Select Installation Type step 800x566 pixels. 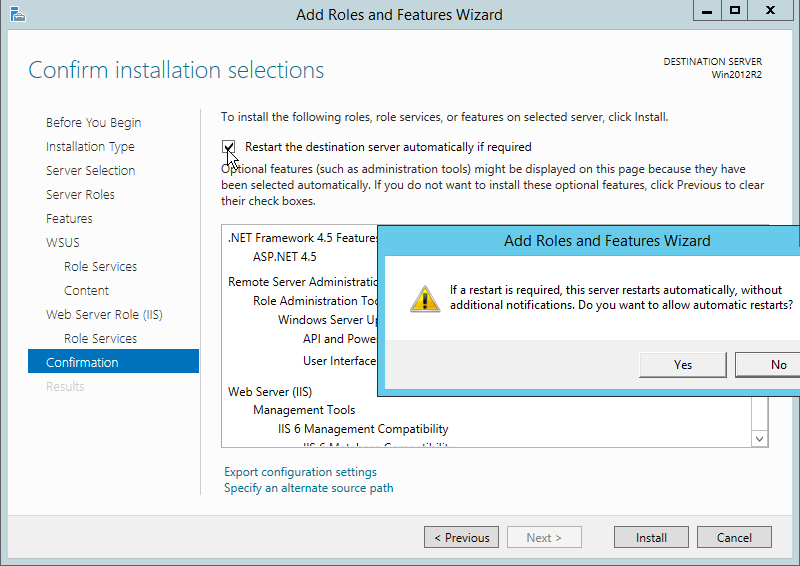tap(90, 146)
